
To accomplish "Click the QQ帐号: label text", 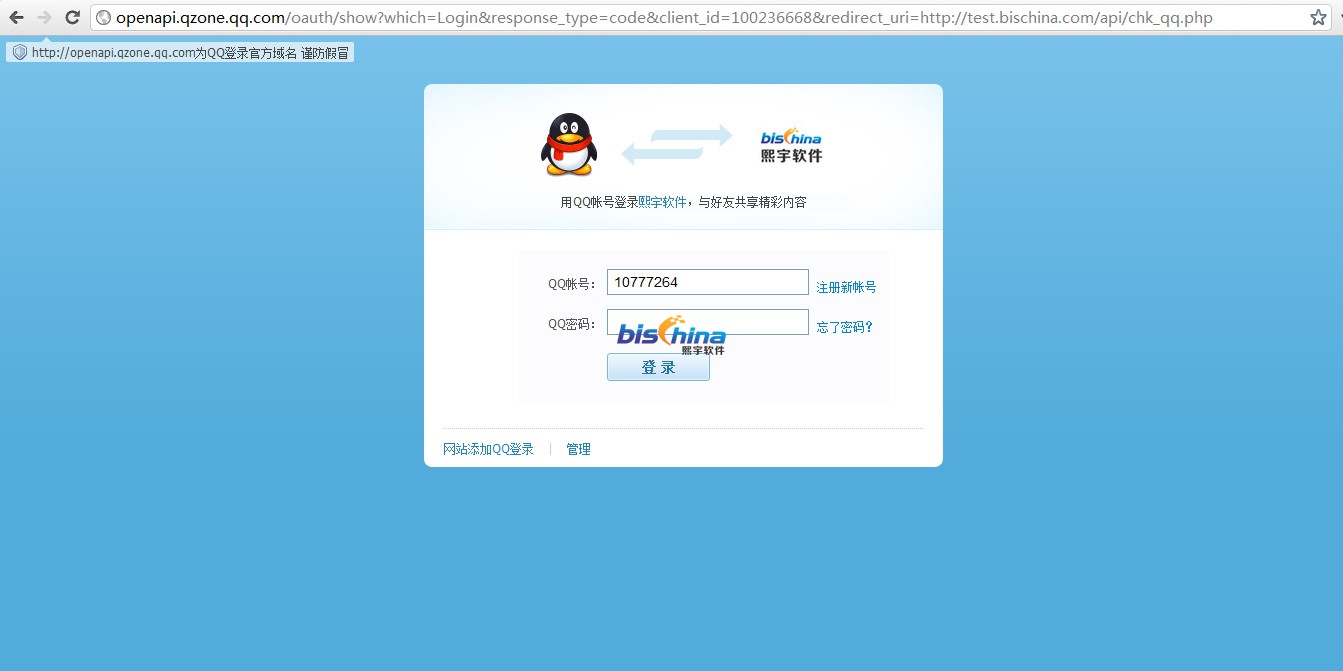I will [572, 284].
